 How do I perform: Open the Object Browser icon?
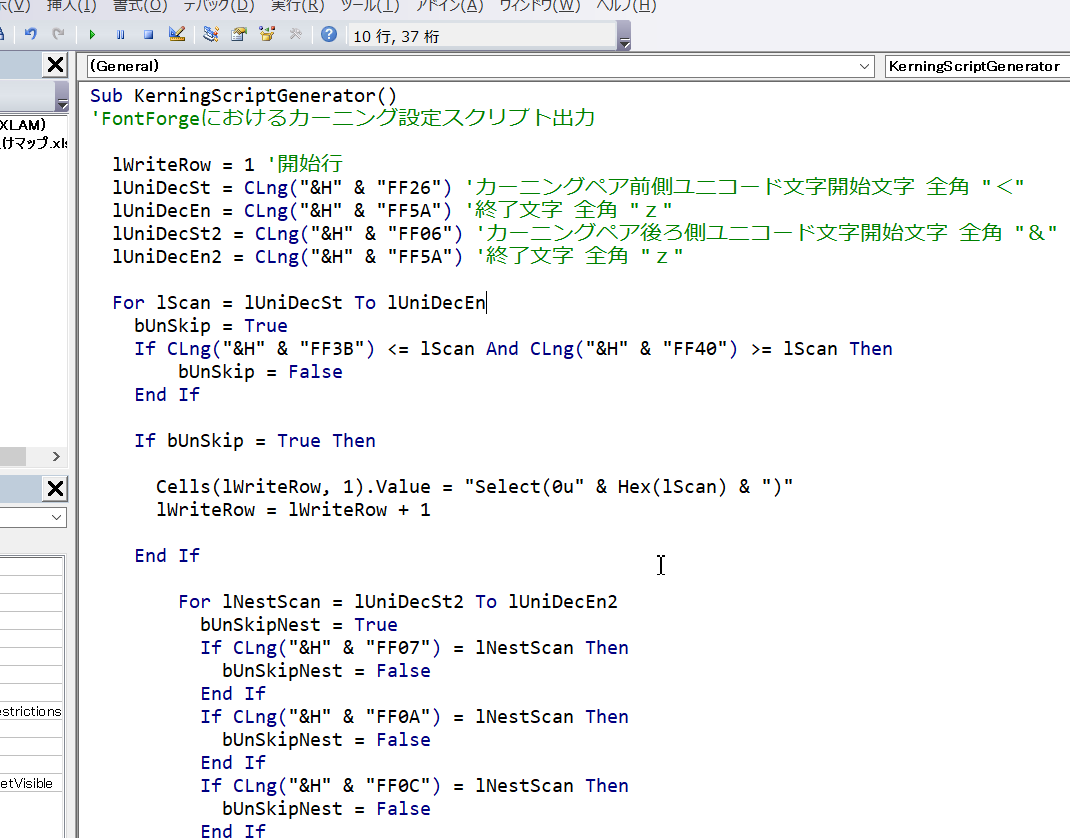(266, 35)
